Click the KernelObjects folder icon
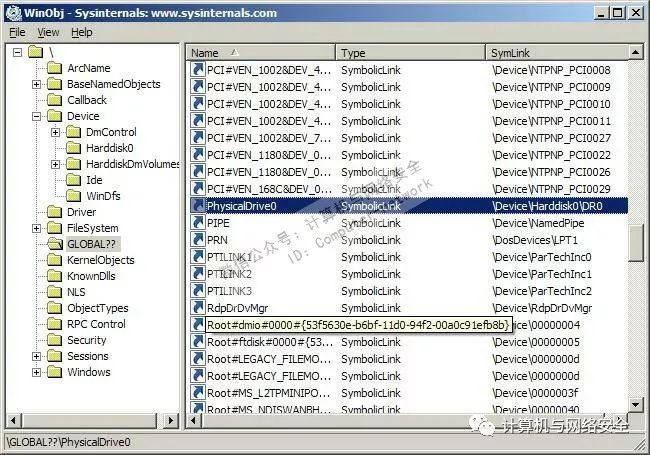650x455 pixels. pos(54,260)
